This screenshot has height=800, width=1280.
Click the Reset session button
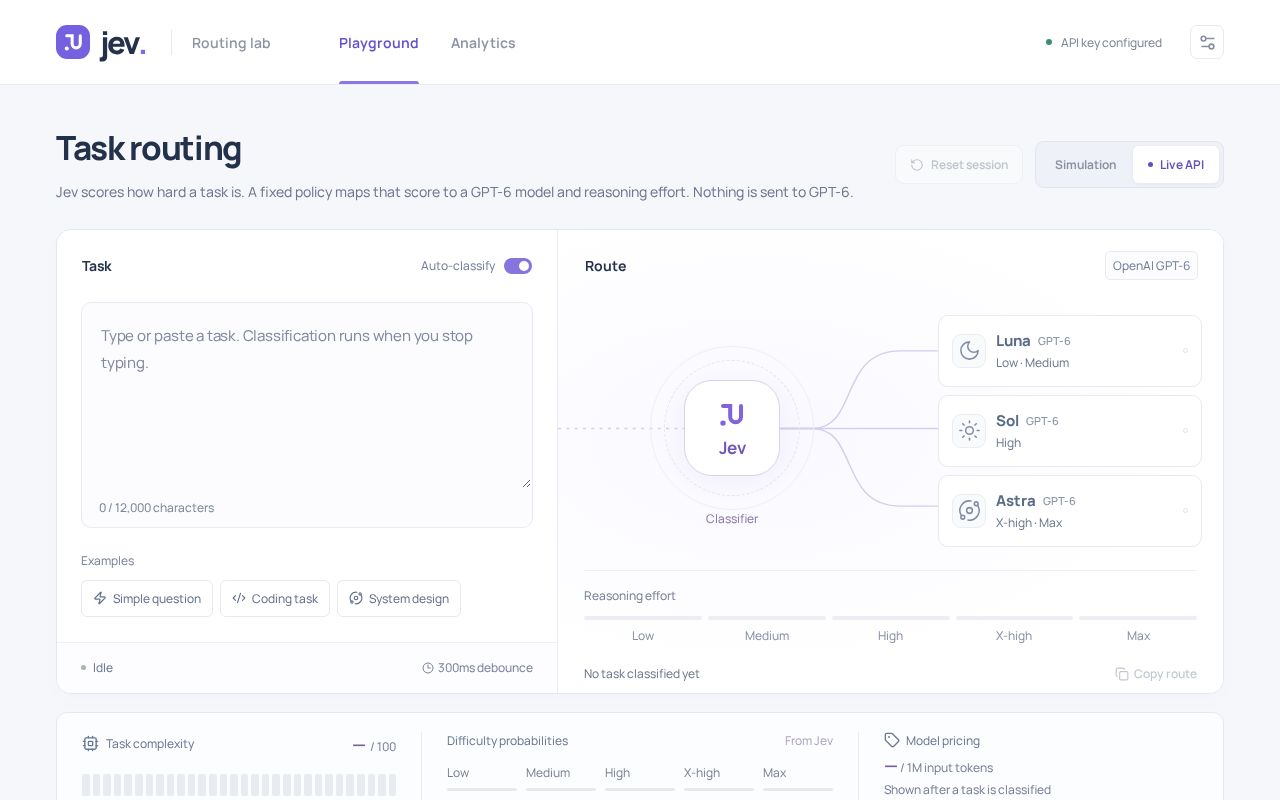(959, 164)
